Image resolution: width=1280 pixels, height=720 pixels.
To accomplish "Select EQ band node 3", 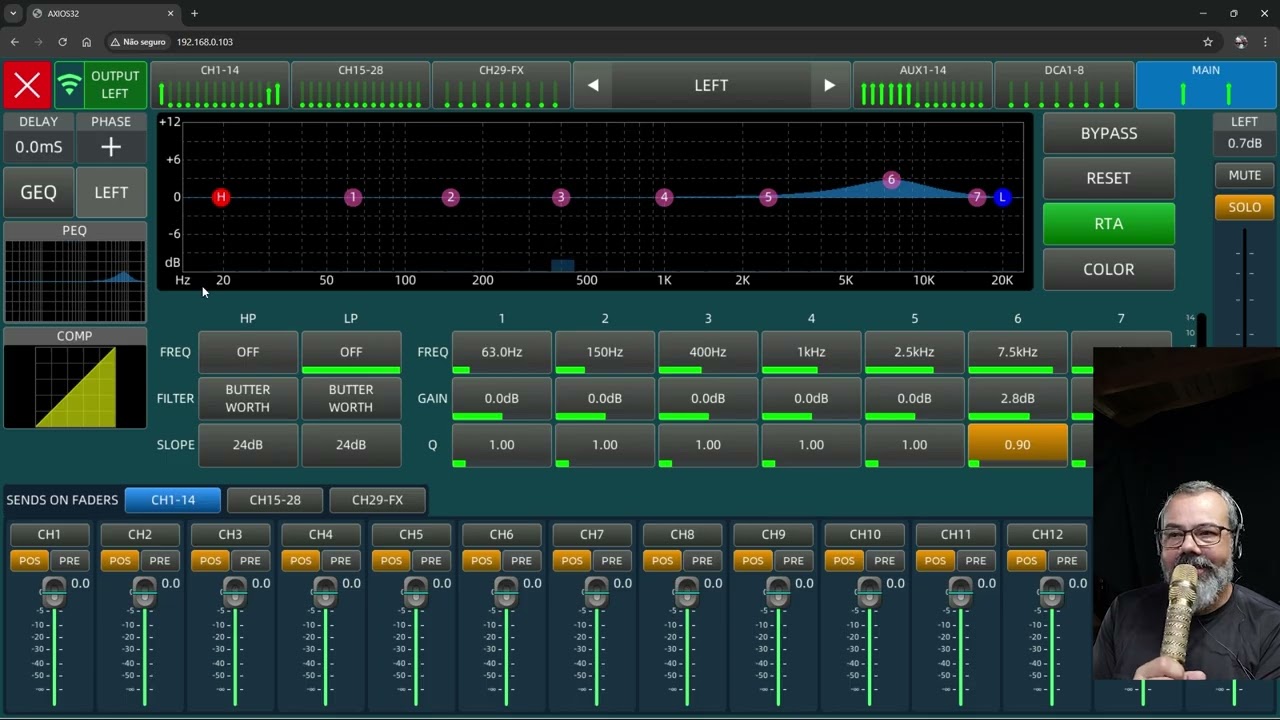I will pos(561,197).
